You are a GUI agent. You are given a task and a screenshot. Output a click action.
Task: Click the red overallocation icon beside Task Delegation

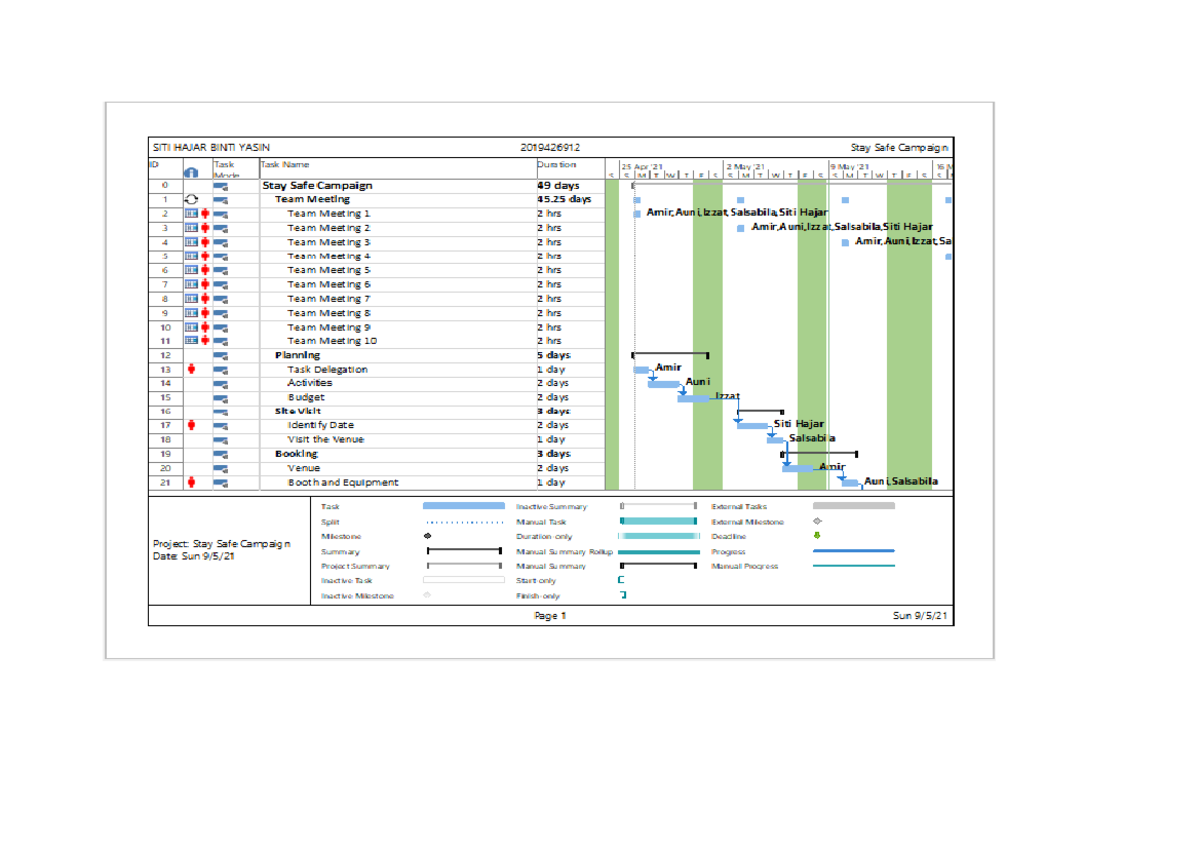(x=191, y=369)
